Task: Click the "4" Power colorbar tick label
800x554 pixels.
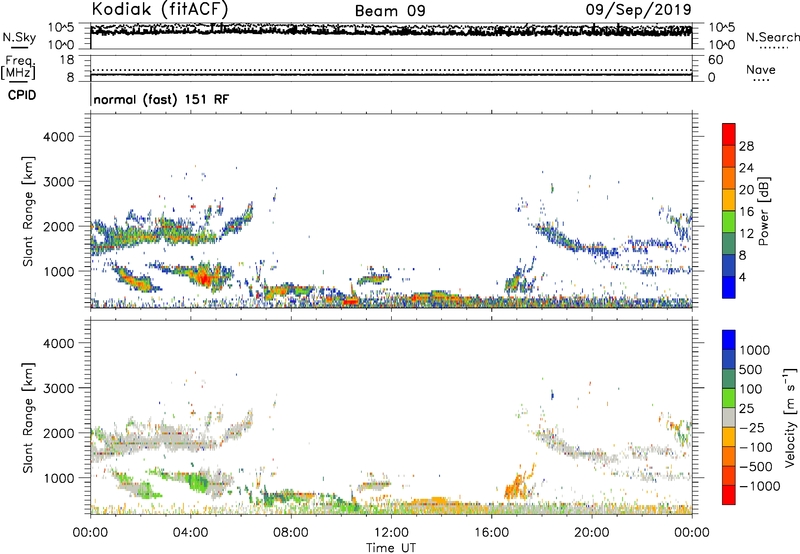Action: coord(742,277)
